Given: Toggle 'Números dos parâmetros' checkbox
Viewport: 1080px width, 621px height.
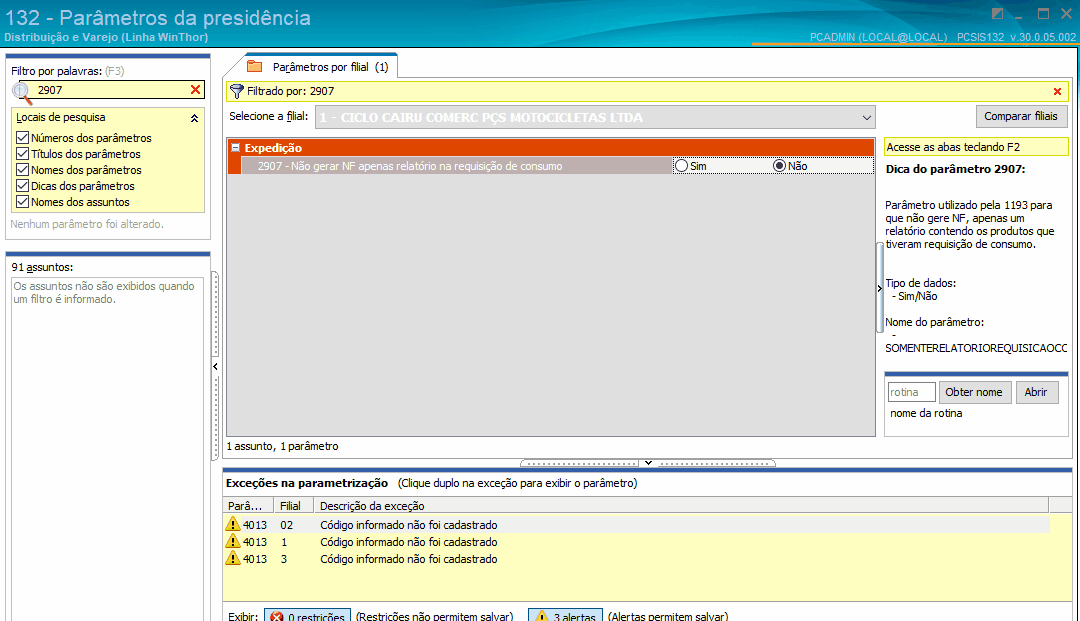Looking at the screenshot, I should coord(23,138).
